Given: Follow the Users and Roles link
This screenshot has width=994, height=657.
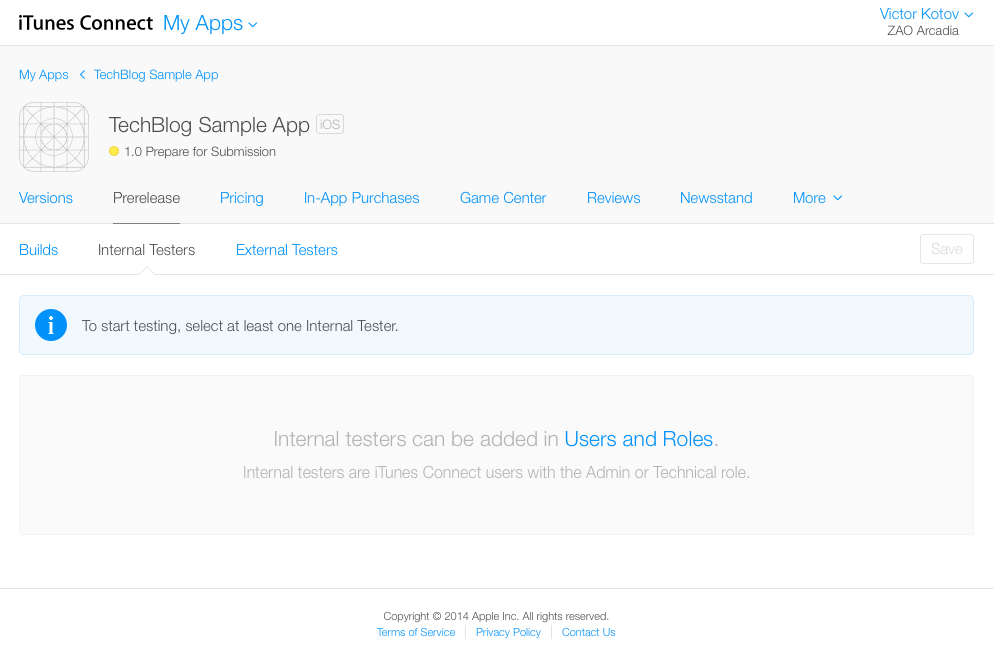Looking at the screenshot, I should point(639,439).
